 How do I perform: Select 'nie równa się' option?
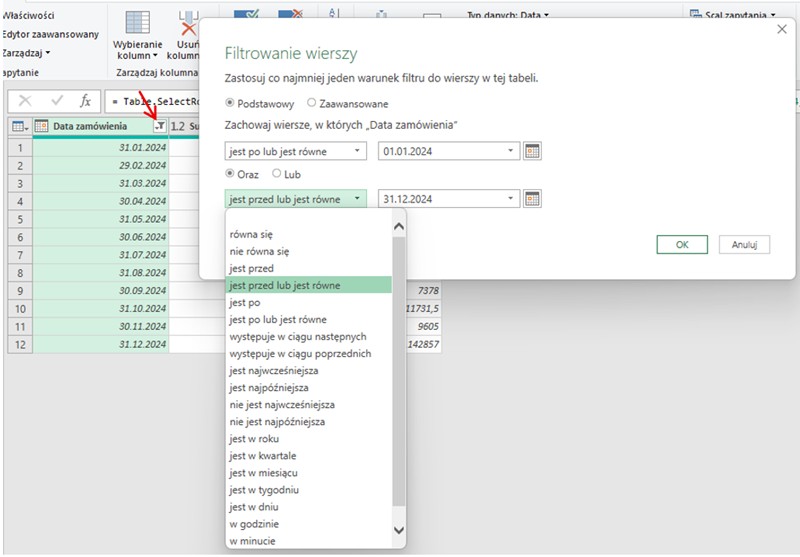tap(308, 251)
